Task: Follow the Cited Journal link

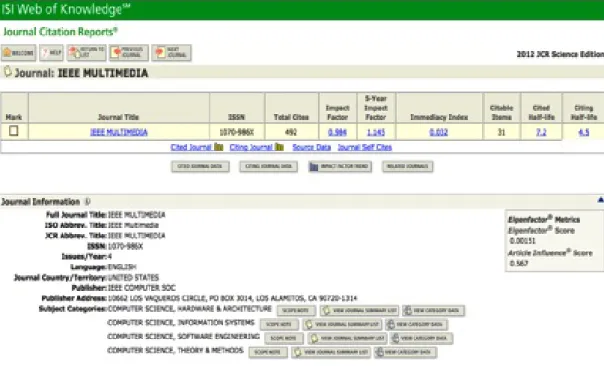Action: (x=191, y=147)
